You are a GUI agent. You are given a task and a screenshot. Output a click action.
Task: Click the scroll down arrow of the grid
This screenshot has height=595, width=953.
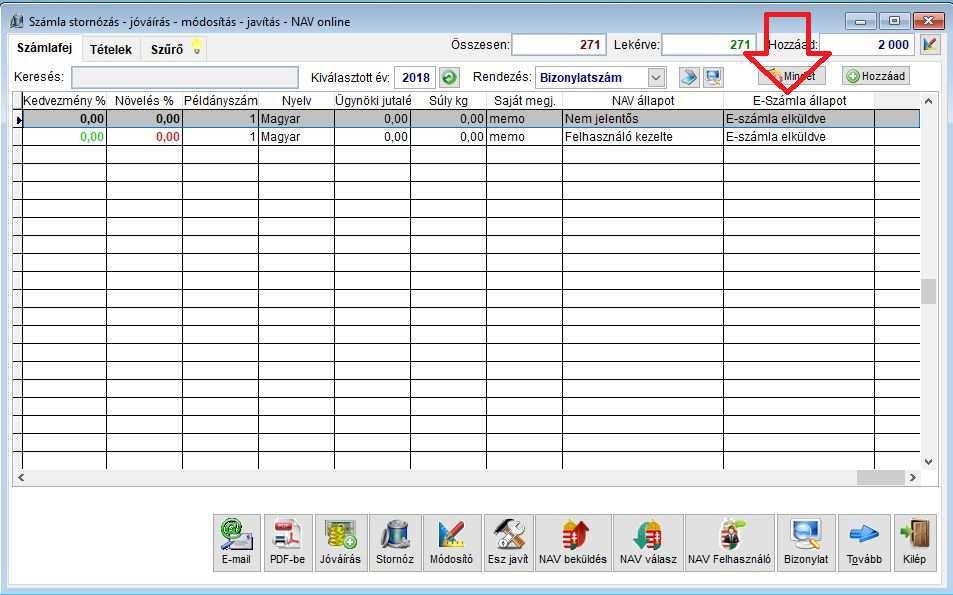pyautogui.click(x=928, y=462)
